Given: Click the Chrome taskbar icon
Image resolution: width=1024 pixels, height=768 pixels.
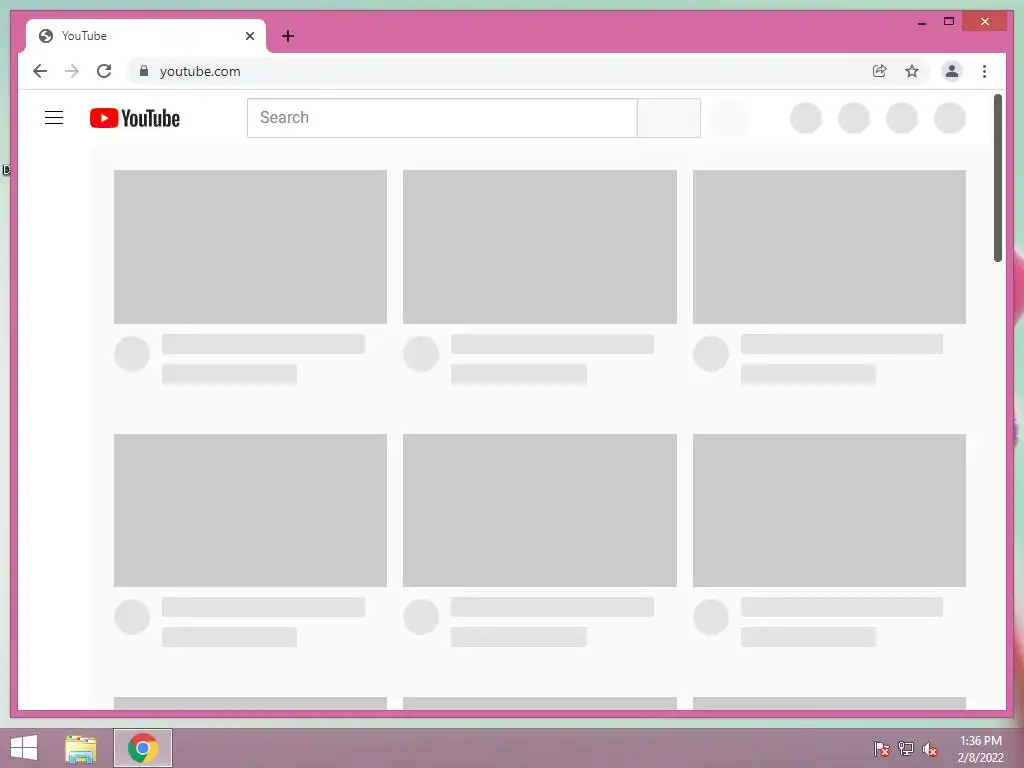Looking at the screenshot, I should click(143, 748).
